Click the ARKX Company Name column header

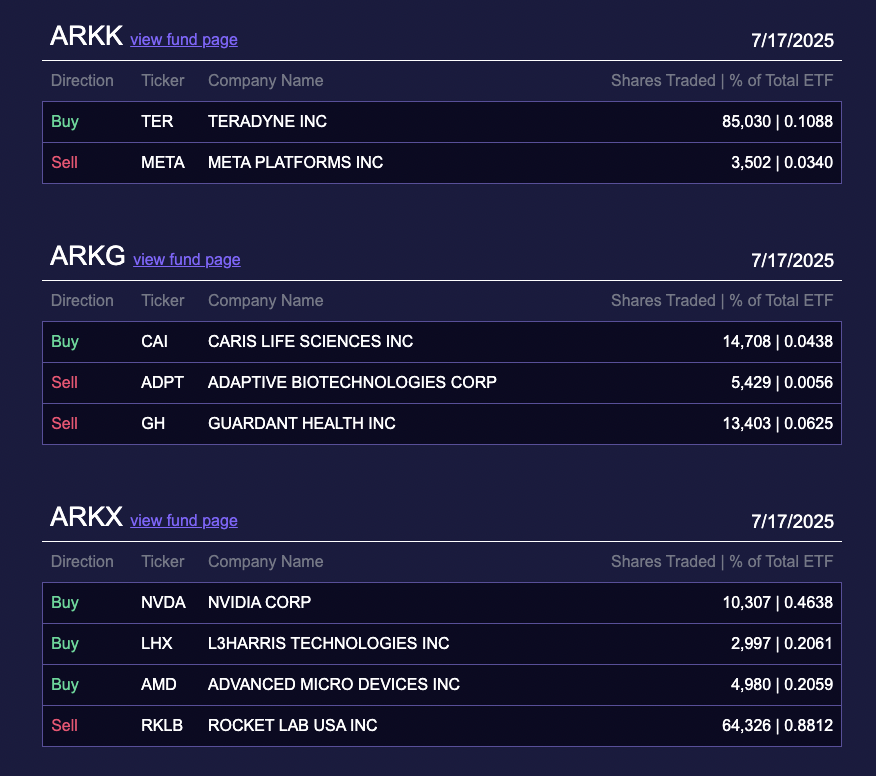[x=265, y=561]
